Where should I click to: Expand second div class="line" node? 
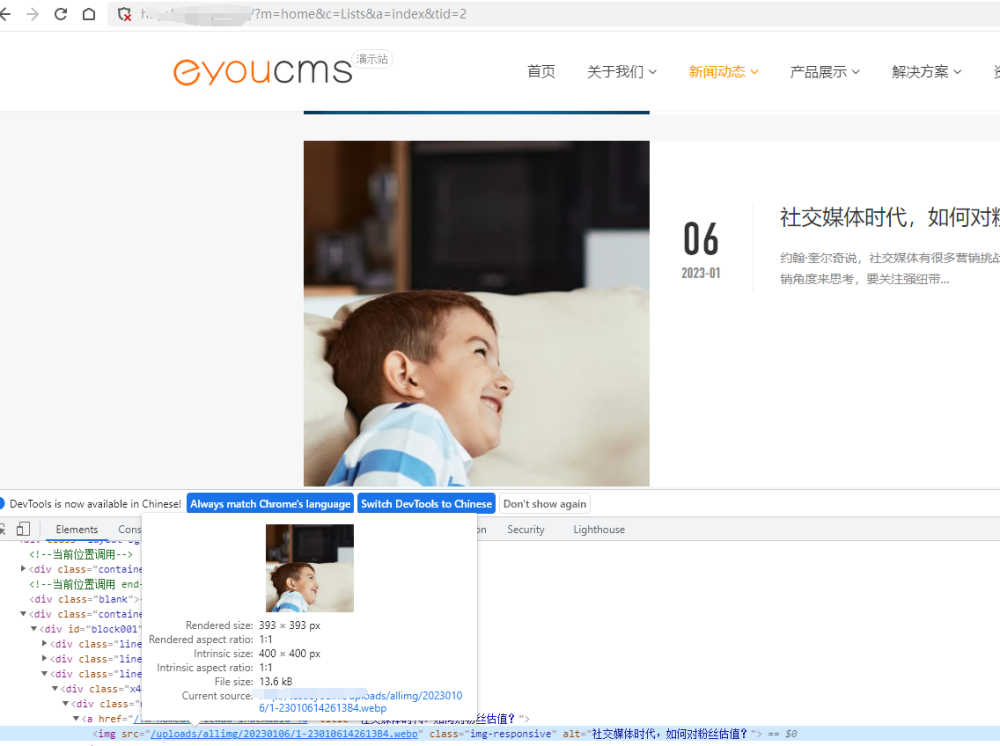[45, 658]
